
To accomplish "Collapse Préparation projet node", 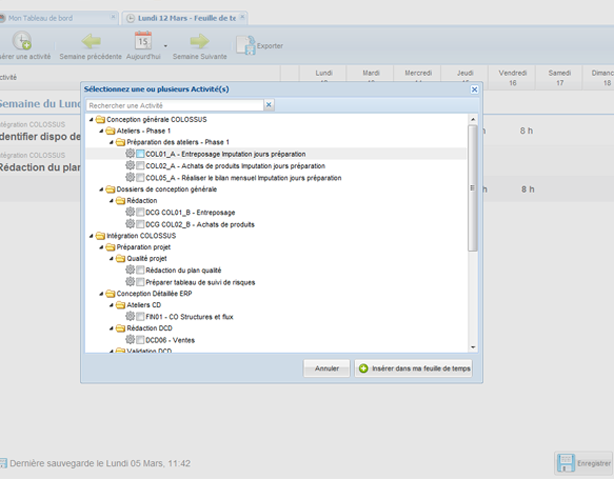I will (x=101, y=247).
